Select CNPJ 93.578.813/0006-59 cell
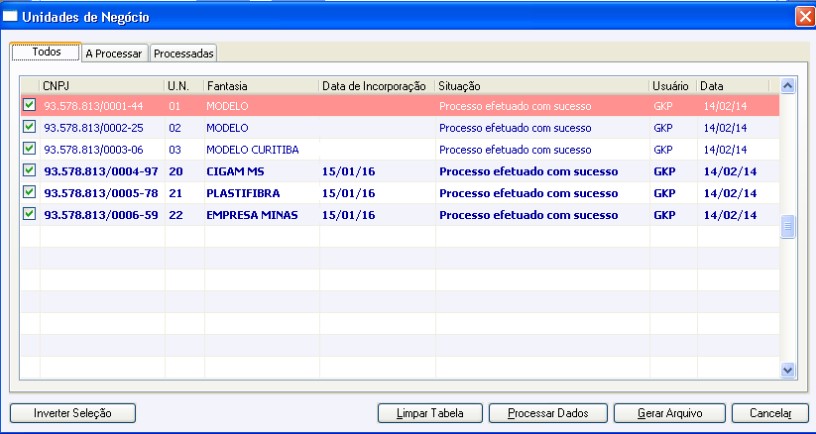 point(101,215)
